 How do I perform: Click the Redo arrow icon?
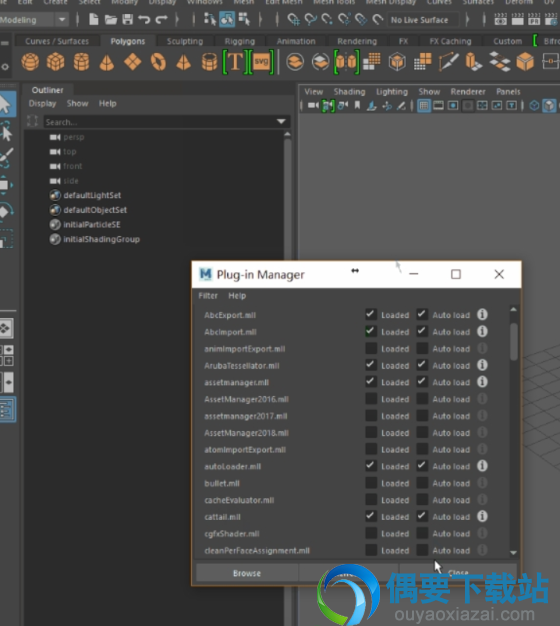pyautogui.click(x=161, y=19)
